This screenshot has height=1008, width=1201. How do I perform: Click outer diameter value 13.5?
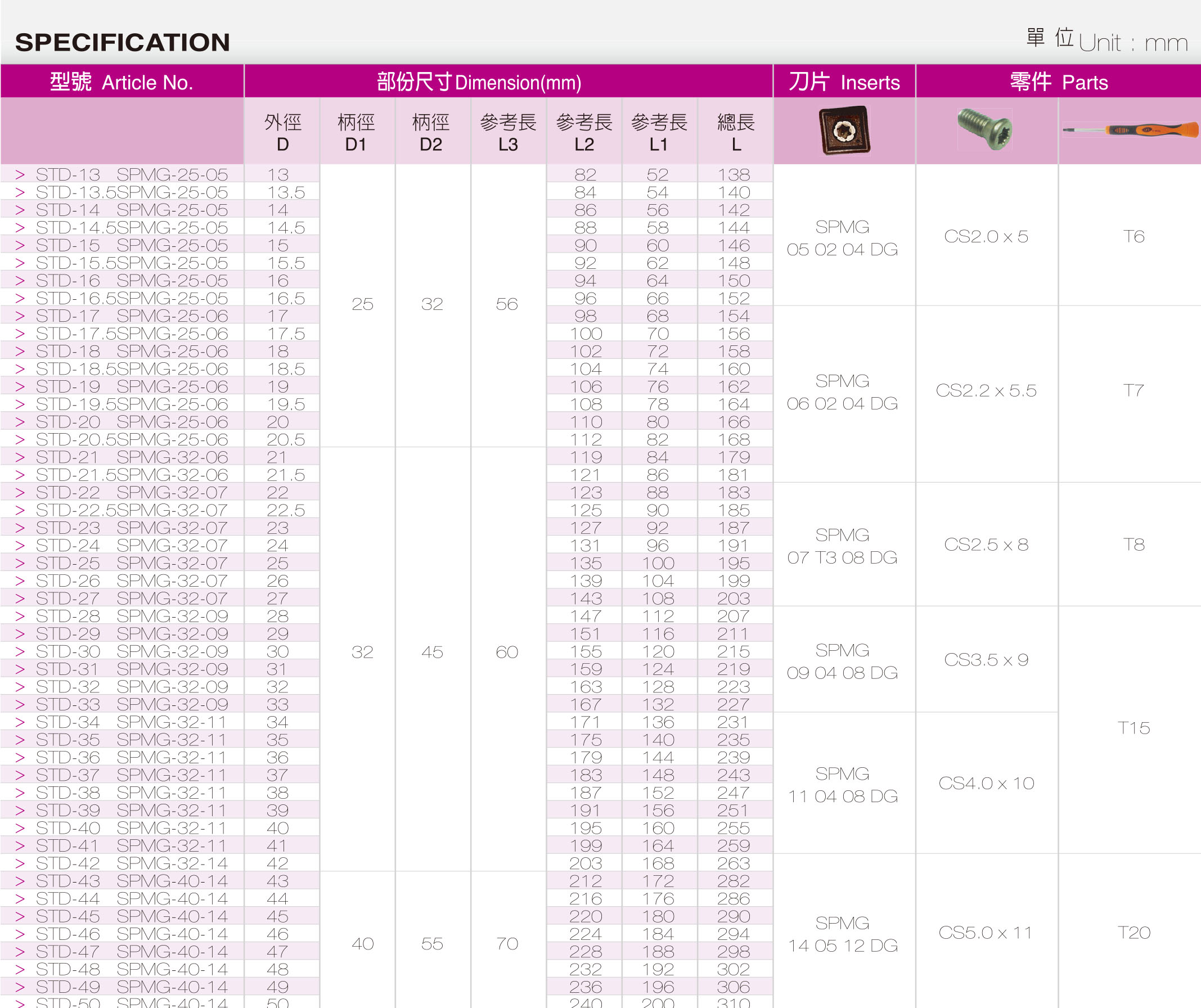pyautogui.click(x=286, y=192)
